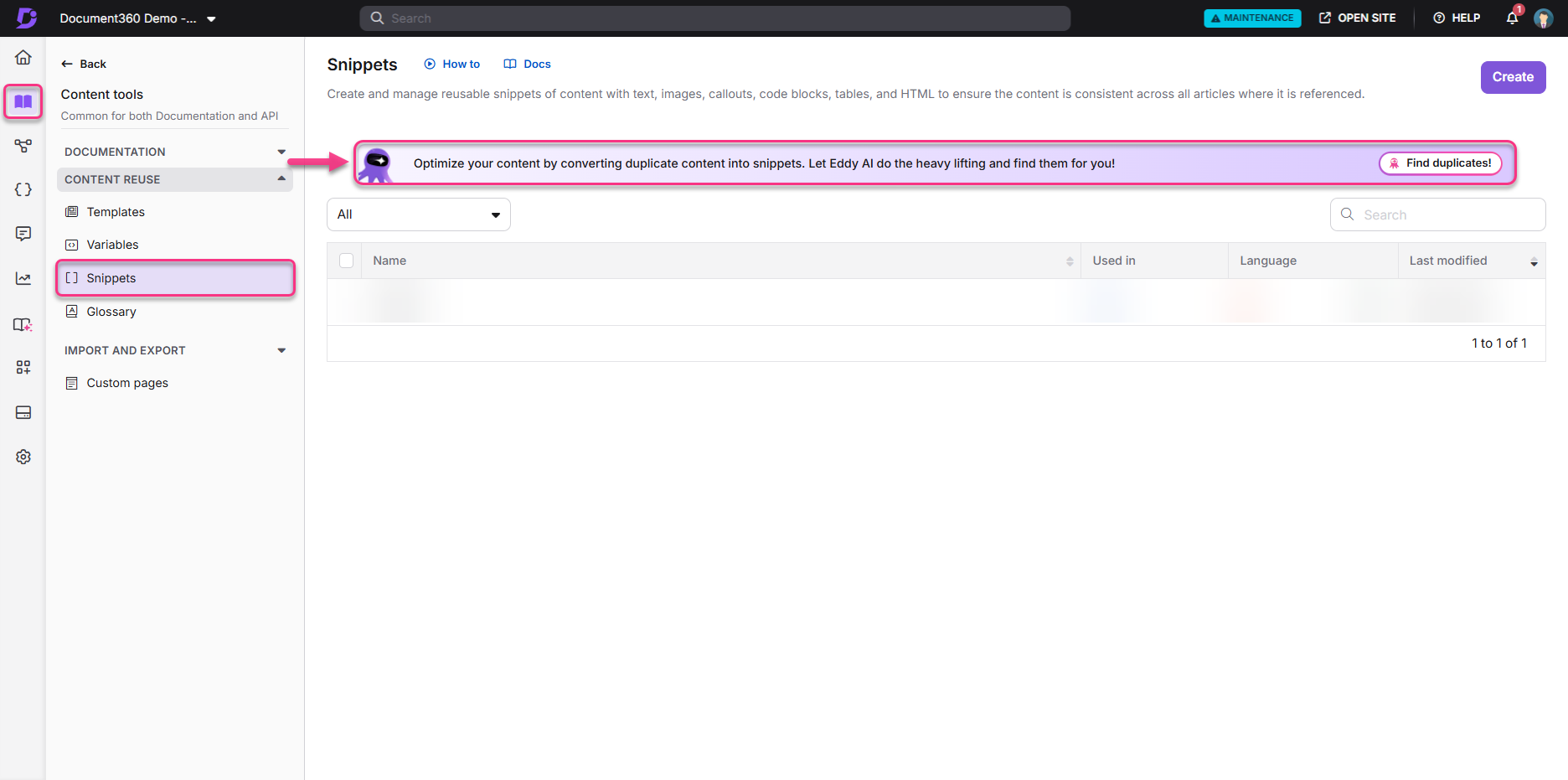Open the Document360 Demo workspace switcher
Viewport: 1568px width, 780px height.
pos(138,18)
